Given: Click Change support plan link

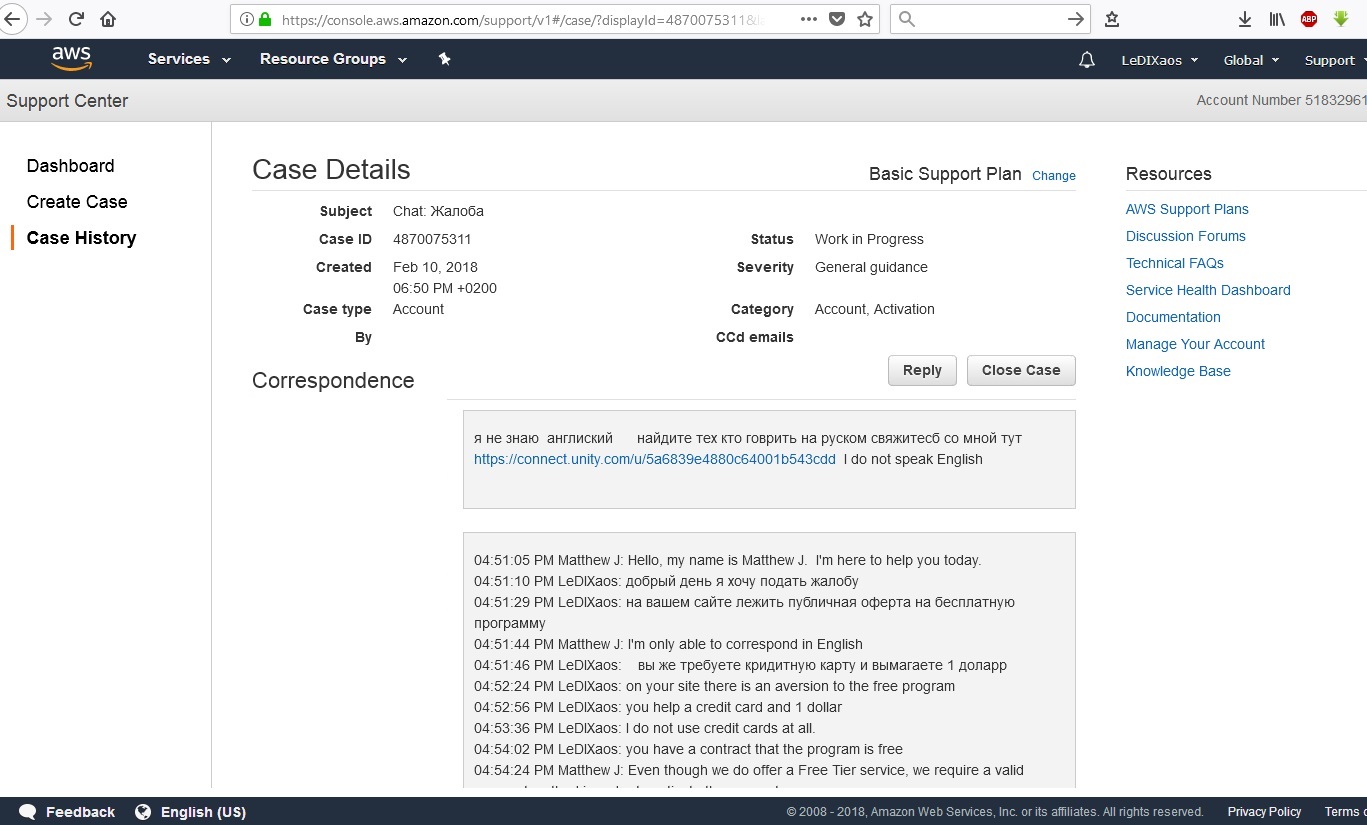Looking at the screenshot, I should coord(1054,176).
